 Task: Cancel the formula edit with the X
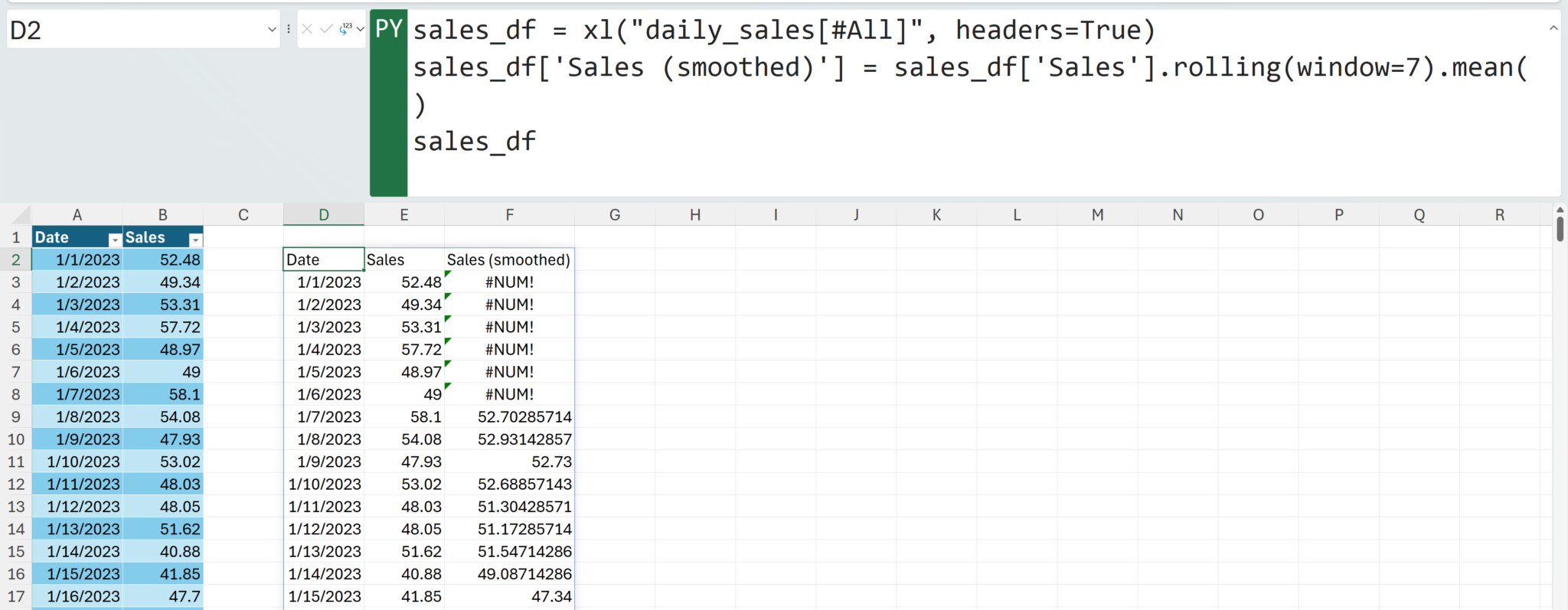coord(307,29)
